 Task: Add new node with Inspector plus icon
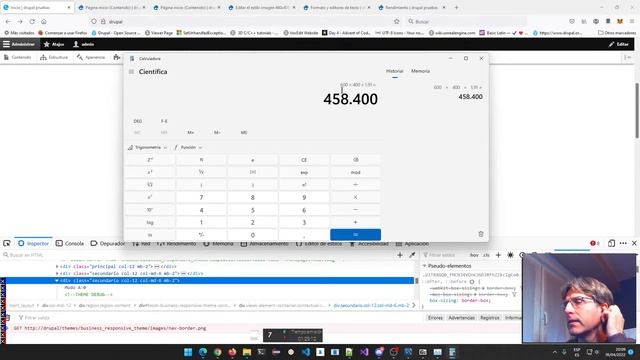click(400, 255)
